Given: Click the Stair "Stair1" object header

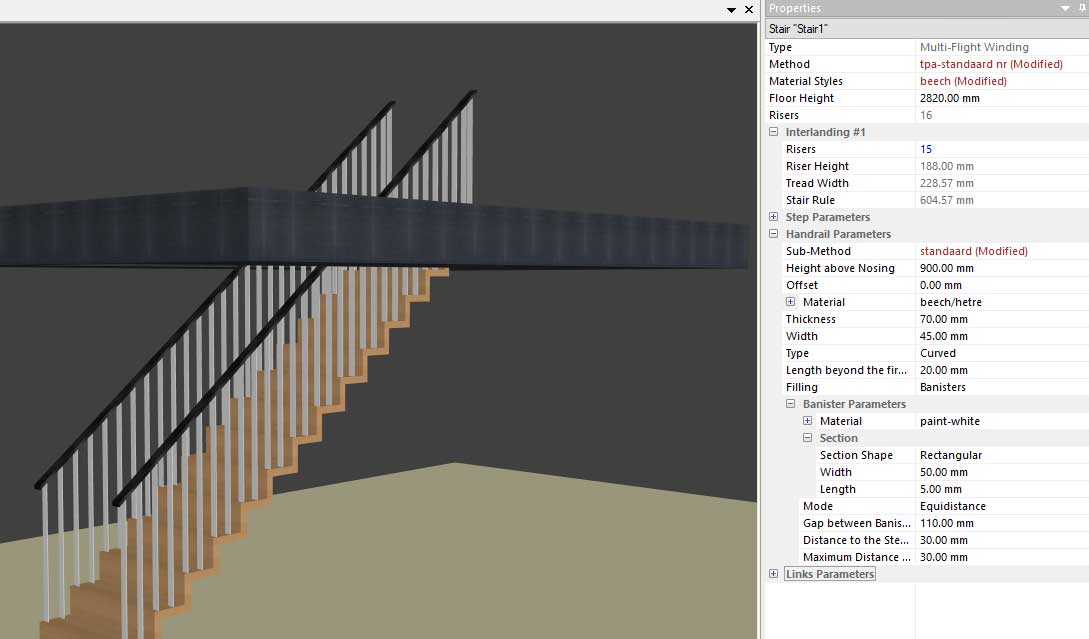Looking at the screenshot, I should [x=926, y=28].
